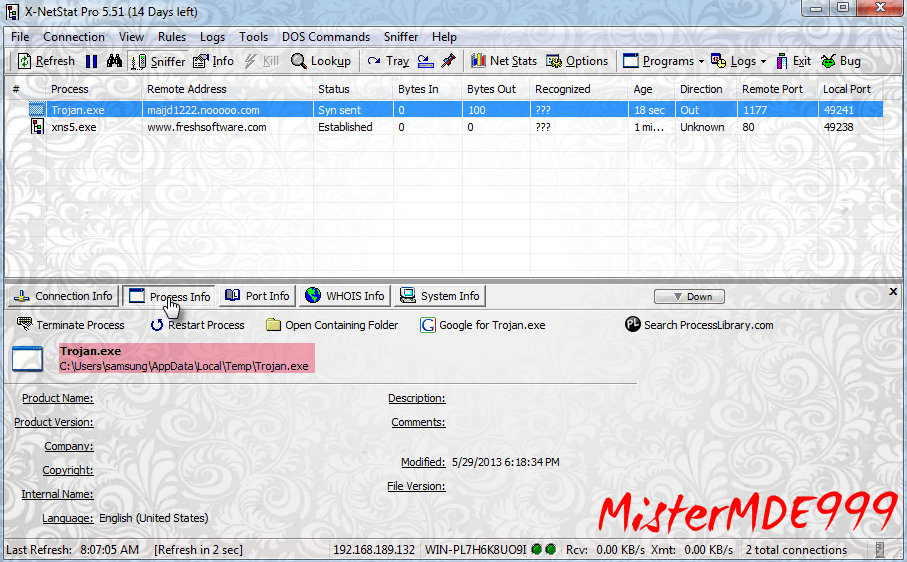Report a bug via the Bug icon
The height and width of the screenshot is (562, 907).
[x=841, y=61]
